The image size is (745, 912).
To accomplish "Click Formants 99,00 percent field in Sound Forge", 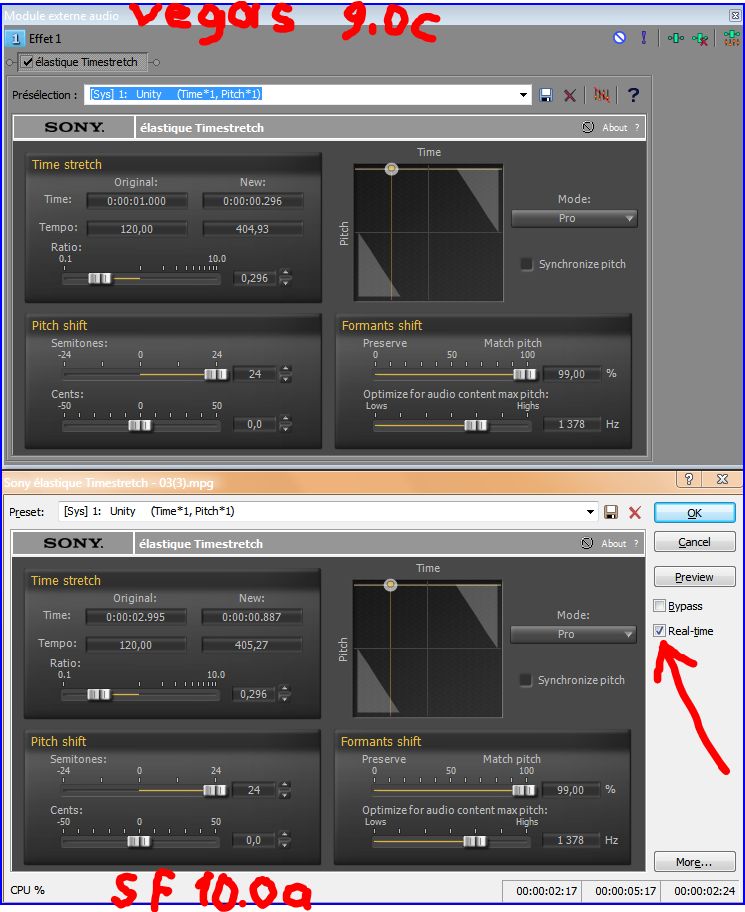I will pos(571,790).
